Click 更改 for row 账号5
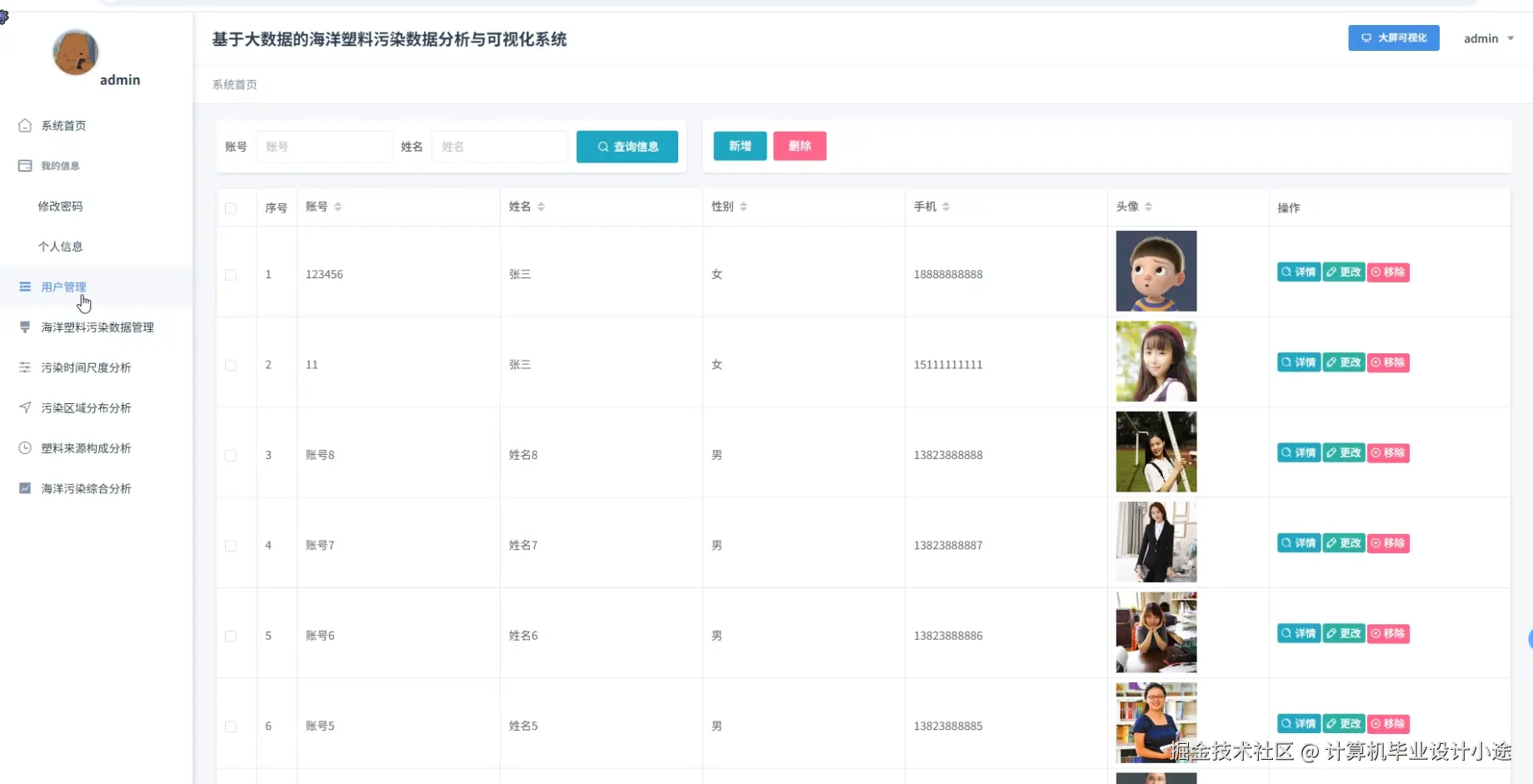 tap(1344, 724)
